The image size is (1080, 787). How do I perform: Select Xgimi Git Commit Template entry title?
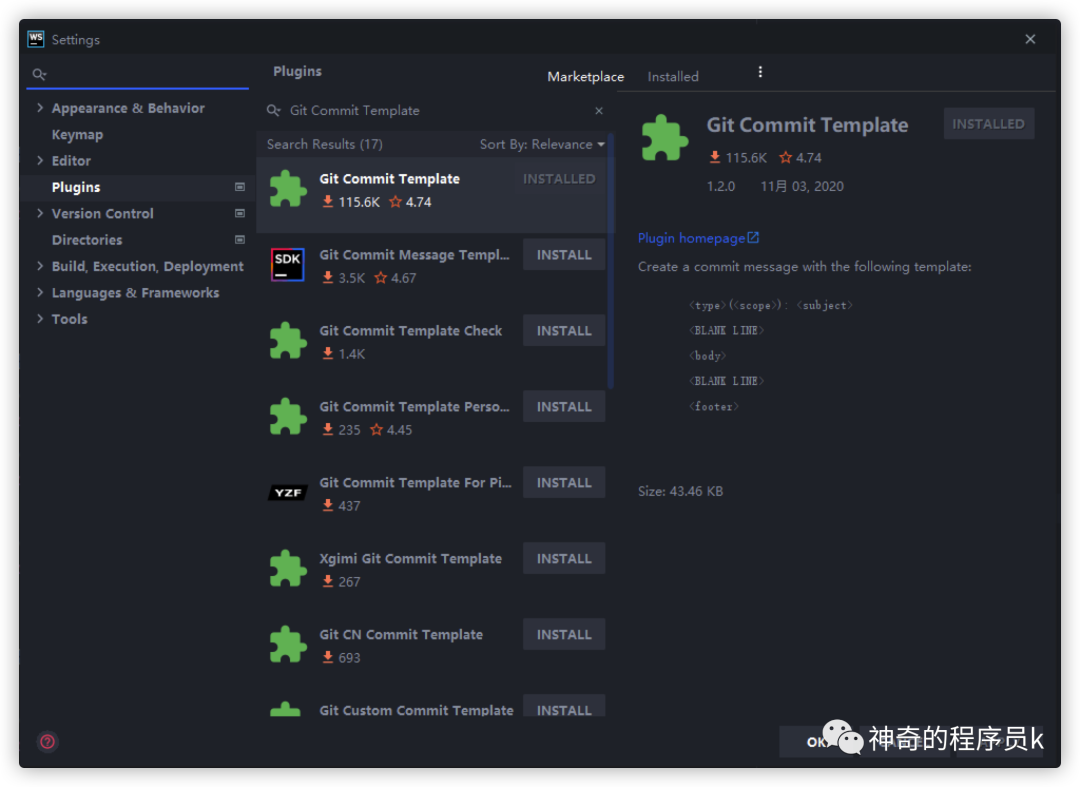click(410, 558)
